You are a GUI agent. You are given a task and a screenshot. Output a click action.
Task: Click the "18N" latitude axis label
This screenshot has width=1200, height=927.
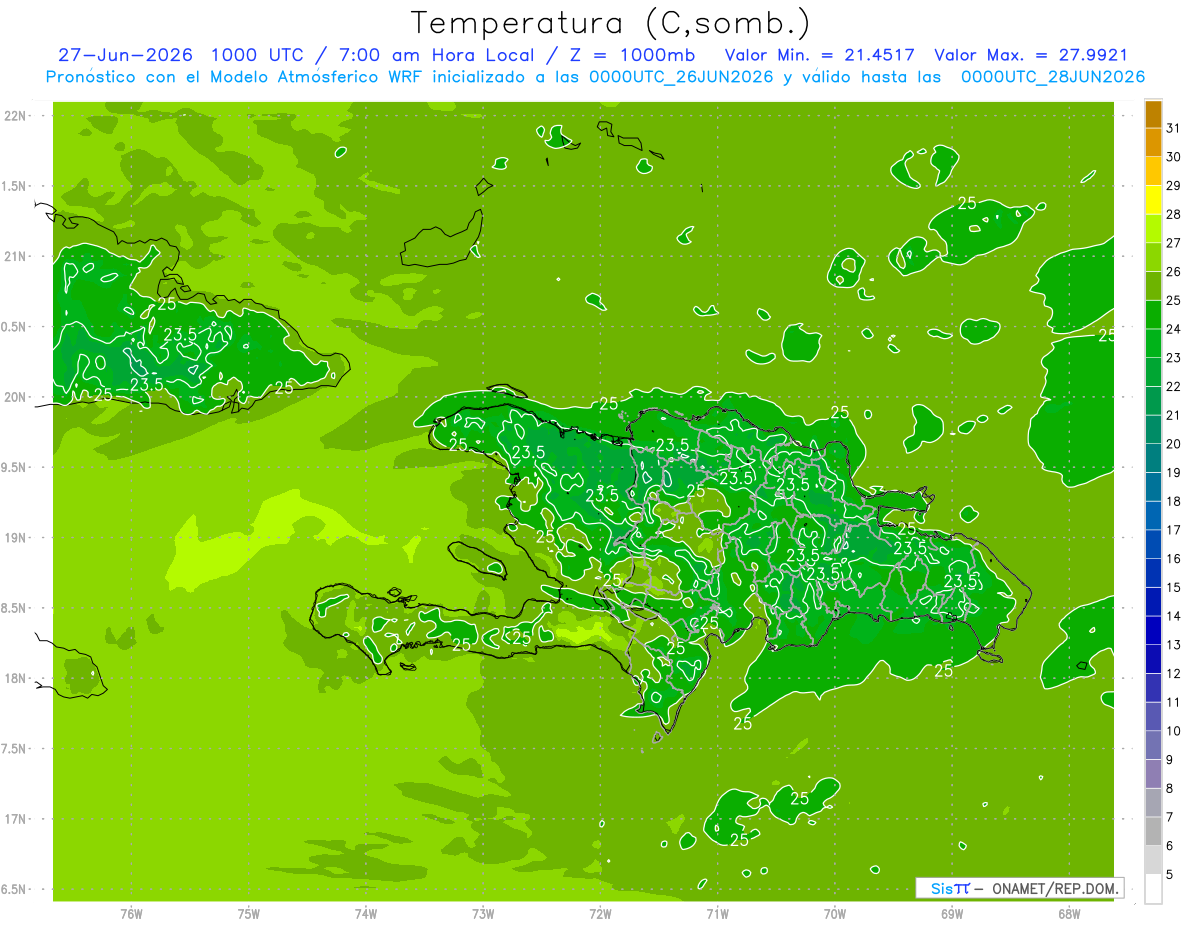[x=16, y=678]
